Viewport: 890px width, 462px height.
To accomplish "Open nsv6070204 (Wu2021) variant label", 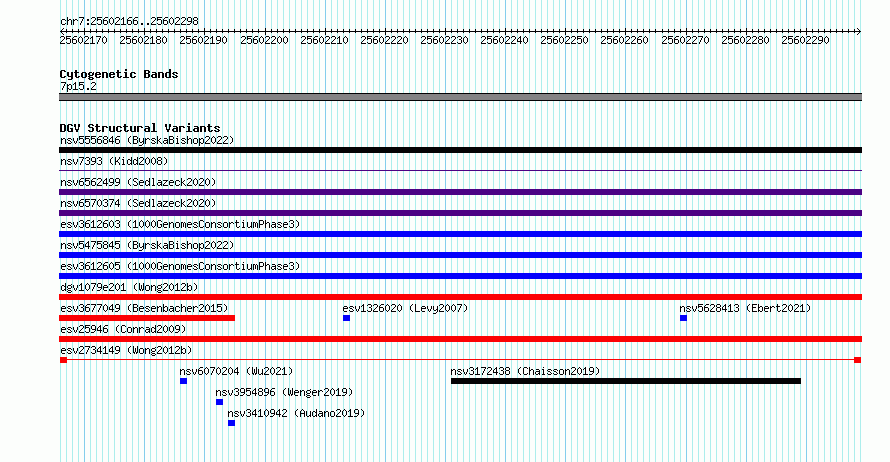I will (236, 371).
